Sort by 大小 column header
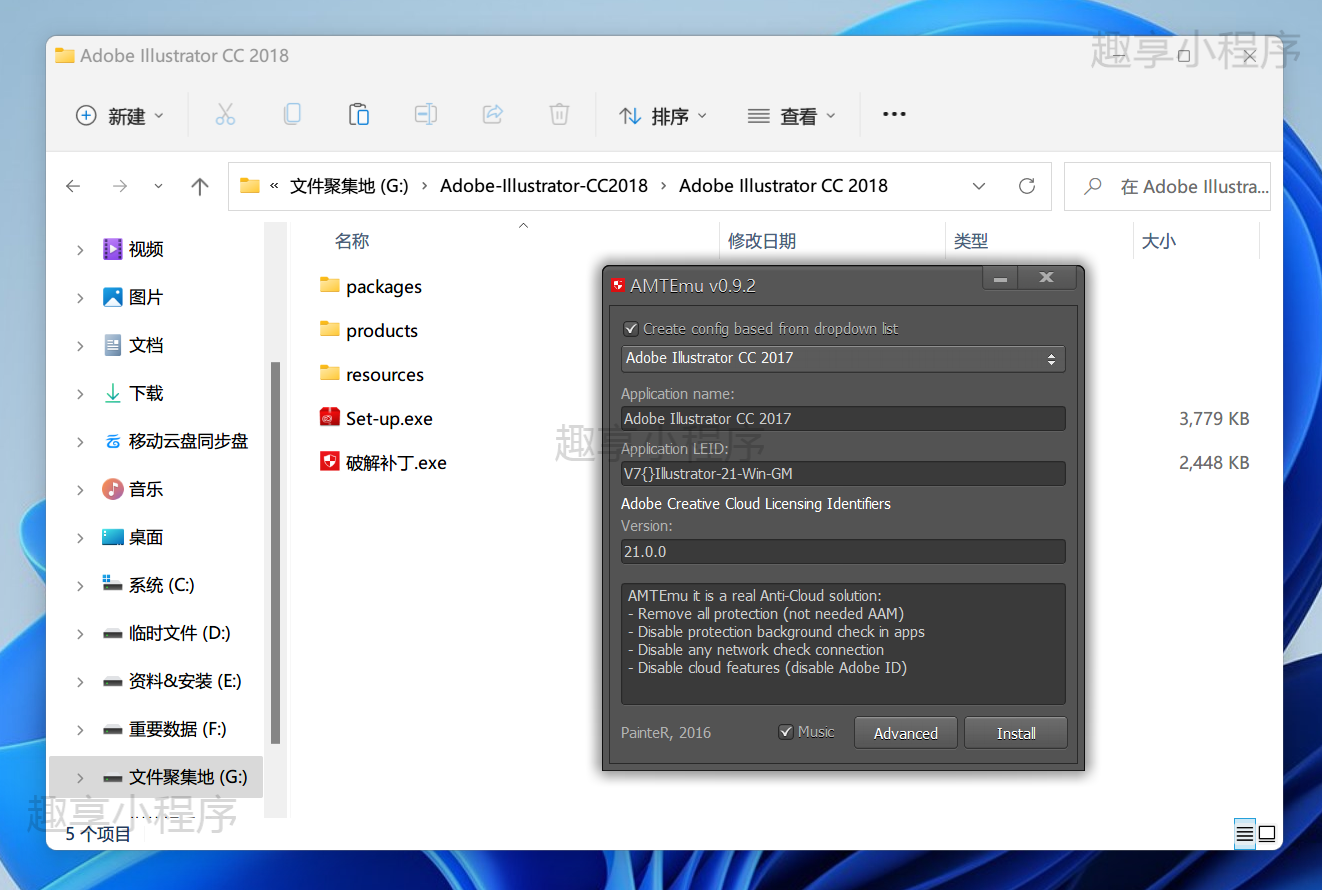Viewport: 1322px width, 890px height. 1159,241
